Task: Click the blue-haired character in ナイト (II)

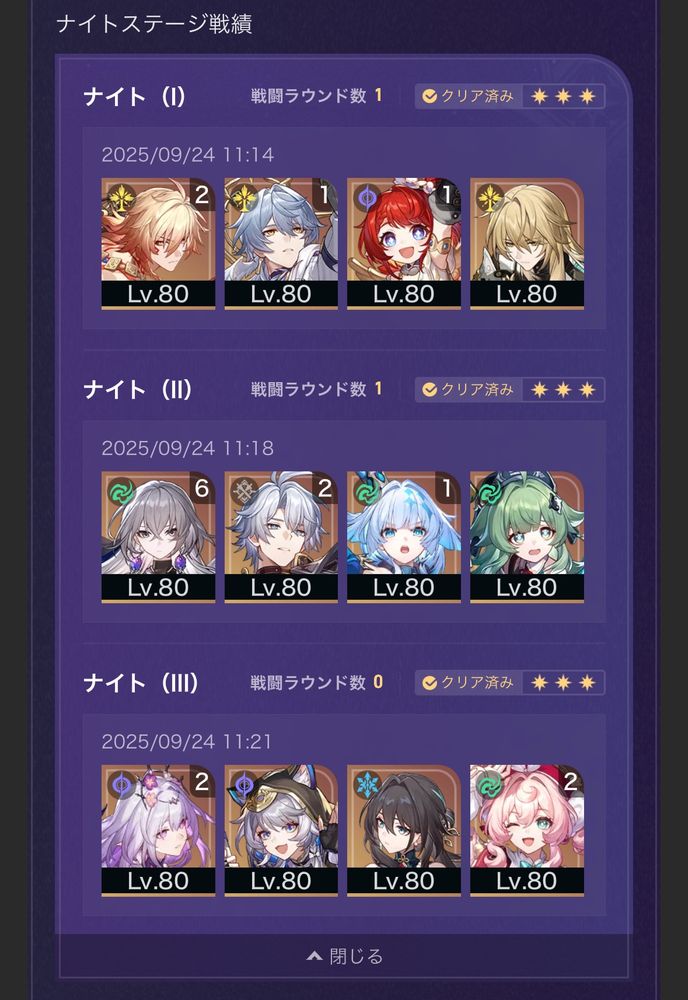Action: click(x=404, y=537)
